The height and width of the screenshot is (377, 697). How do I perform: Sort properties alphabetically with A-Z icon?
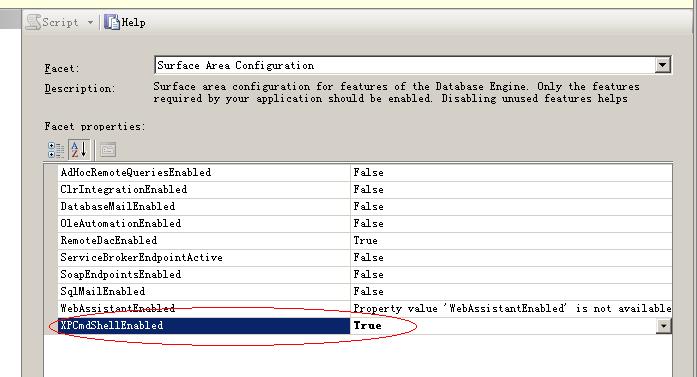click(79, 150)
